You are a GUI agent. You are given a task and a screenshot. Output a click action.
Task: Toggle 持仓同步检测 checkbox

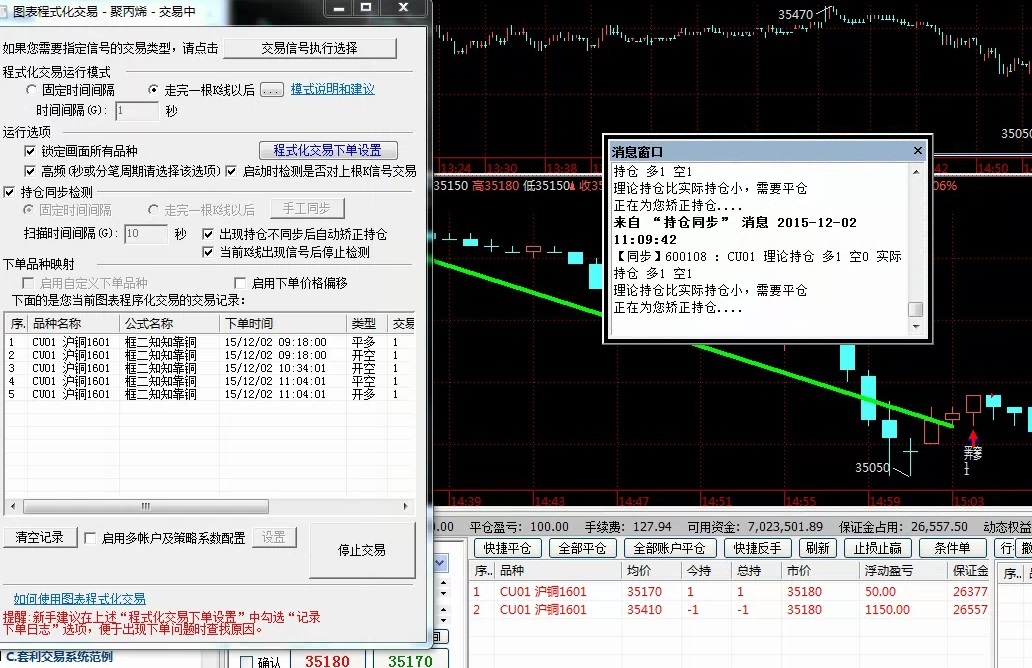pos(10,192)
